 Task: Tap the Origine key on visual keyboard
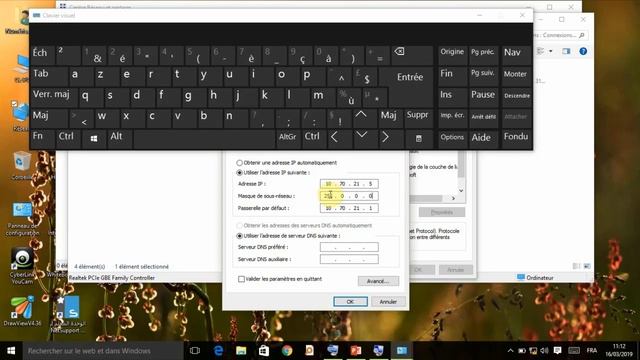(x=452, y=55)
